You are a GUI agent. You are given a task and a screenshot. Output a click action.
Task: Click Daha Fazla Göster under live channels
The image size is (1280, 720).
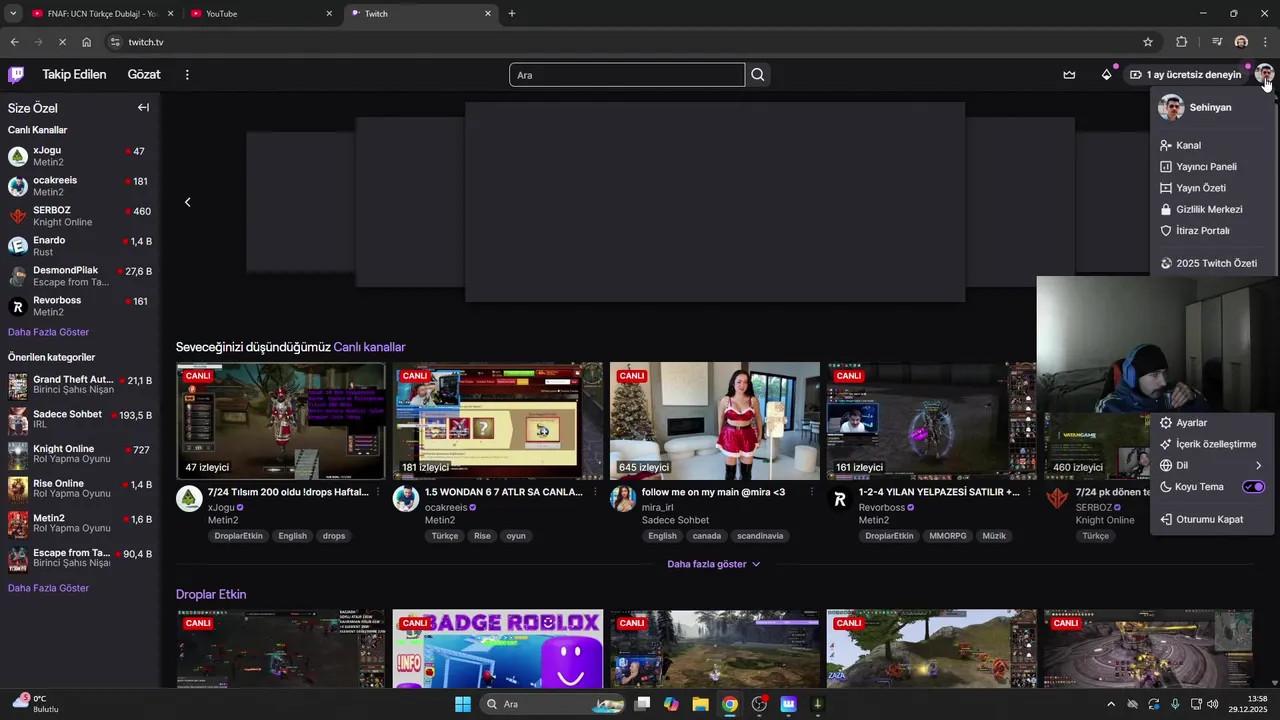click(x=48, y=332)
